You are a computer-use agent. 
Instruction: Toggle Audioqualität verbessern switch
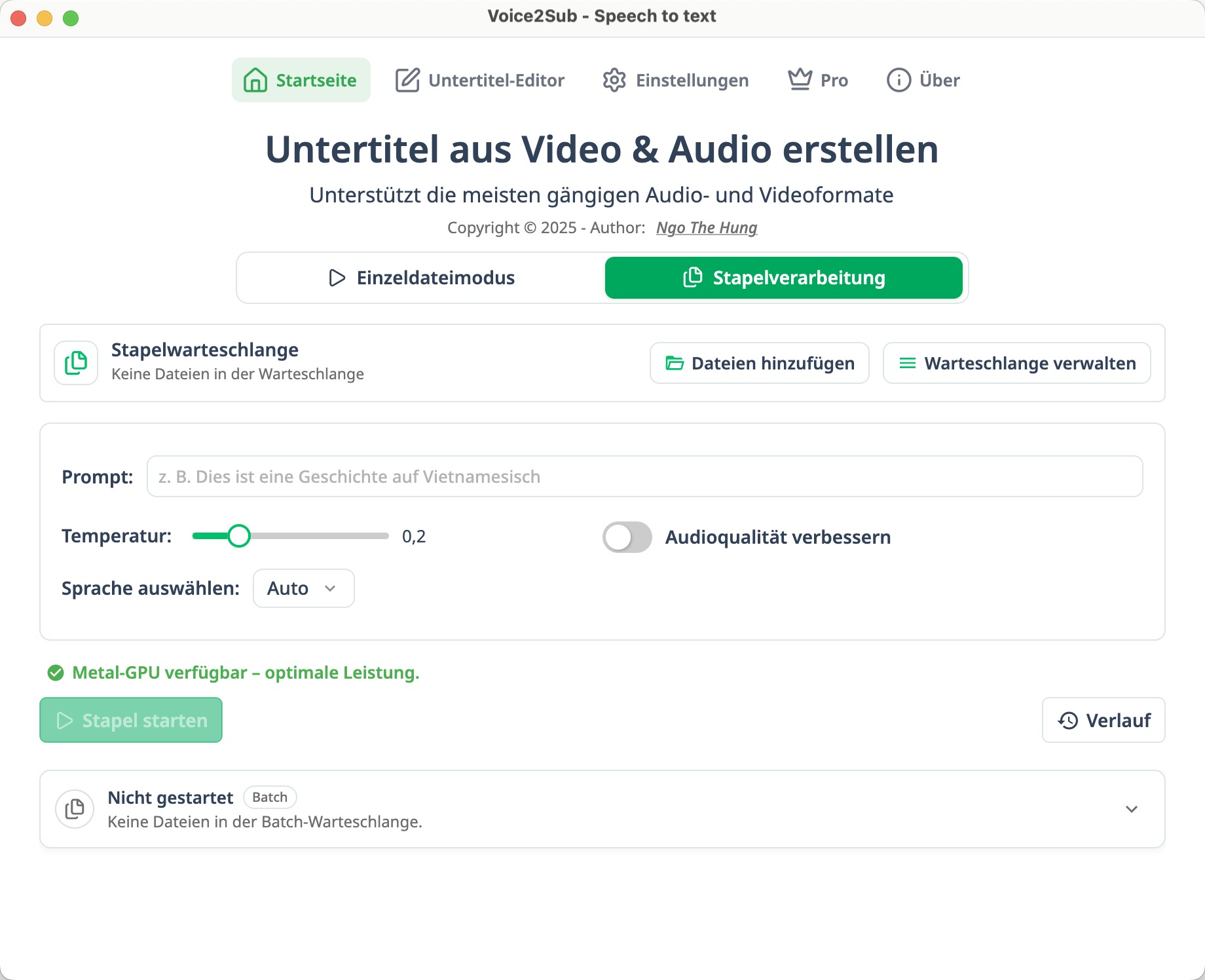627,537
